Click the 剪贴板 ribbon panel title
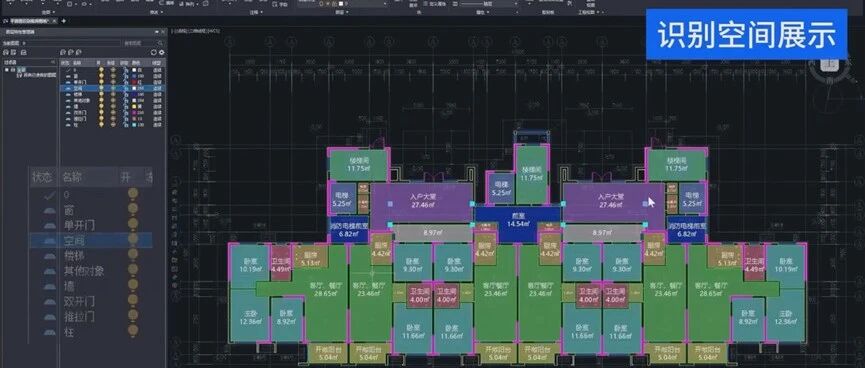Image resolution: width=865 pixels, height=368 pixels. [547, 12]
